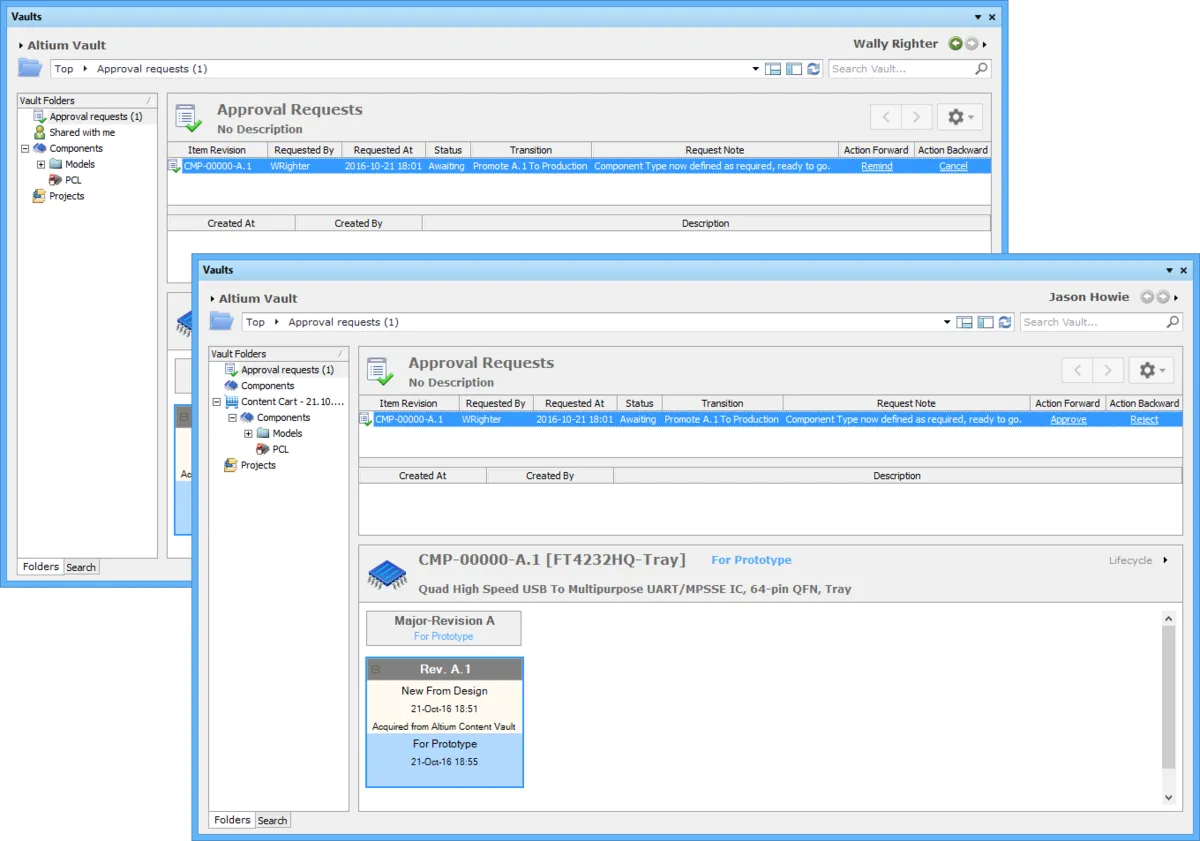Open the user menu arrow beside Jason Howie
Image resolution: width=1200 pixels, height=841 pixels.
[x=1176, y=297]
